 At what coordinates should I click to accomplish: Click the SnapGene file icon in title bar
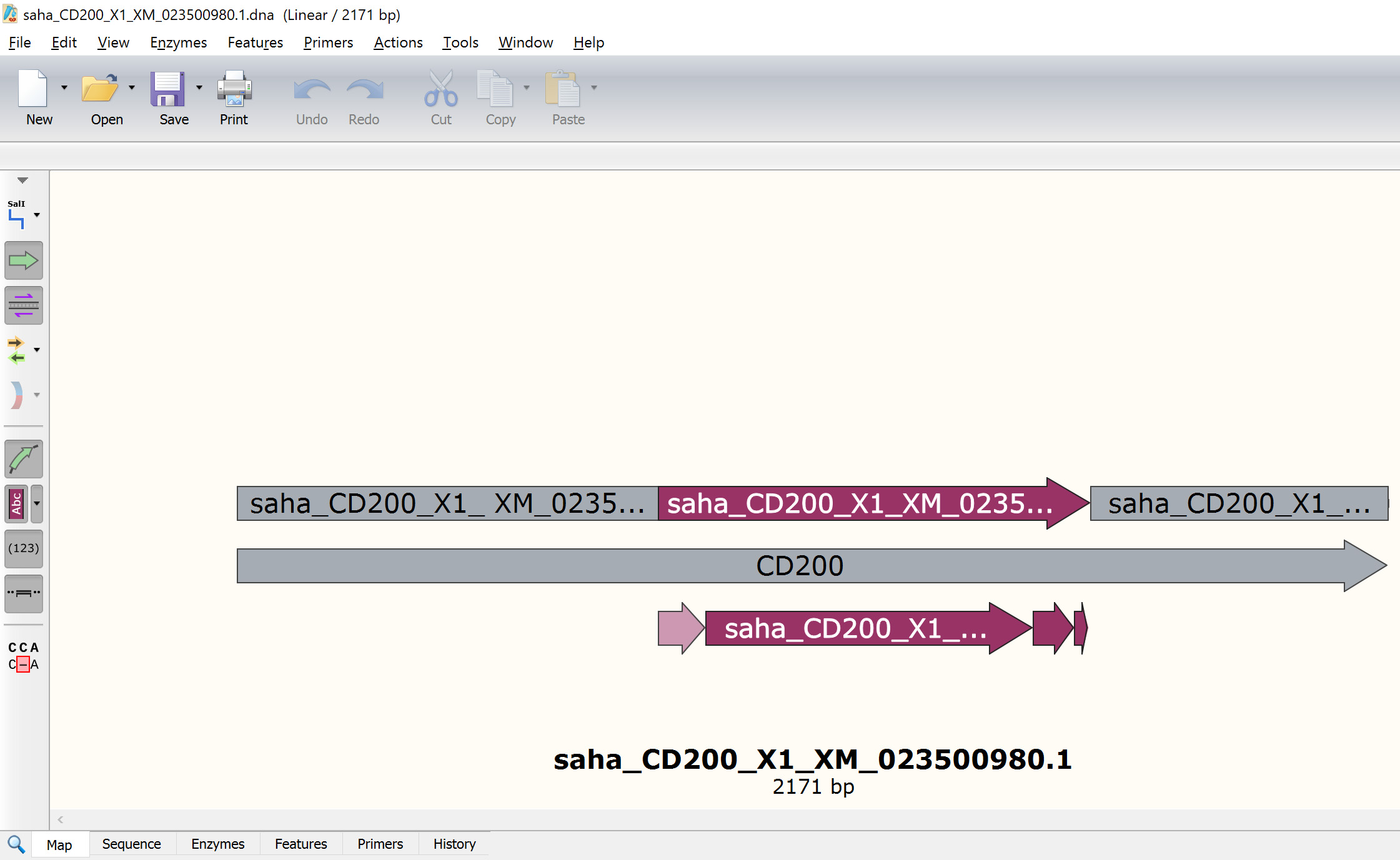coord(10,14)
